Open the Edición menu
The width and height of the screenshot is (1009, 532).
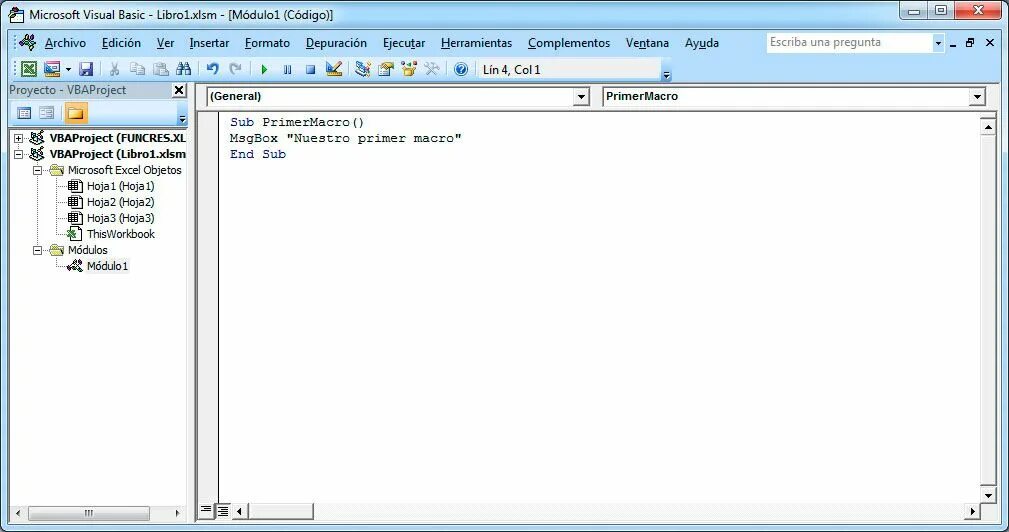point(121,43)
